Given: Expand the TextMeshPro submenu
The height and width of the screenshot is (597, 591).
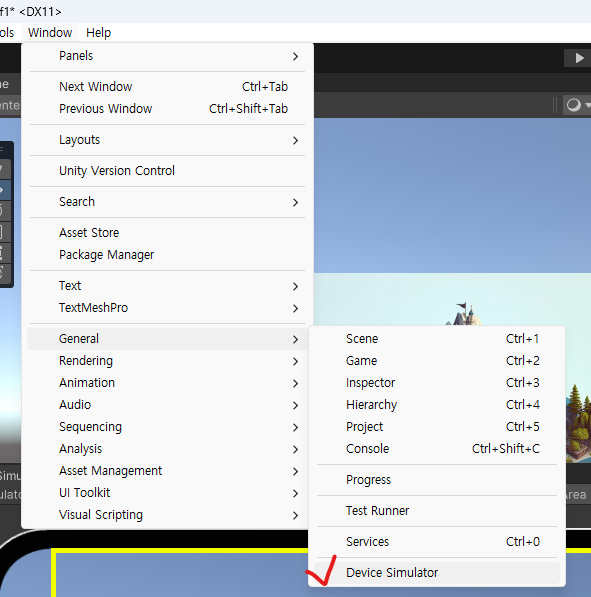Looking at the screenshot, I should point(168,308).
